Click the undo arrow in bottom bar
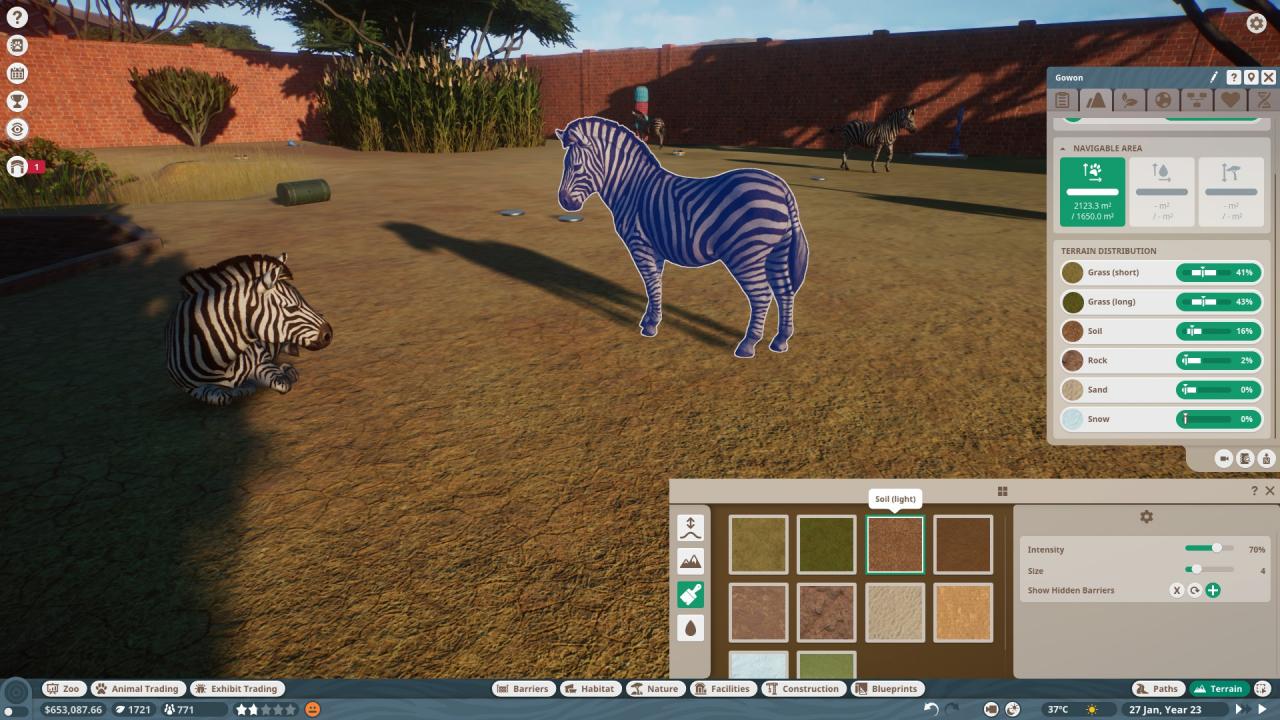1280x720 pixels. click(x=931, y=709)
